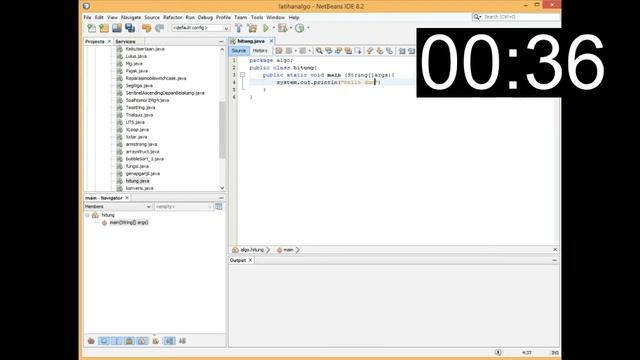Collapse the hitung node in Navigator
This screenshot has width=640, height=360.
click(x=87, y=215)
